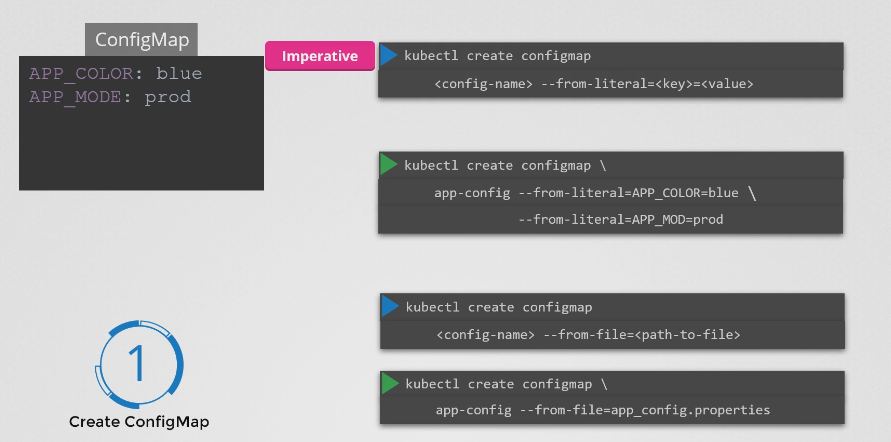Click the Create ConfigMap caption text
This screenshot has width=891, height=442.
139,422
